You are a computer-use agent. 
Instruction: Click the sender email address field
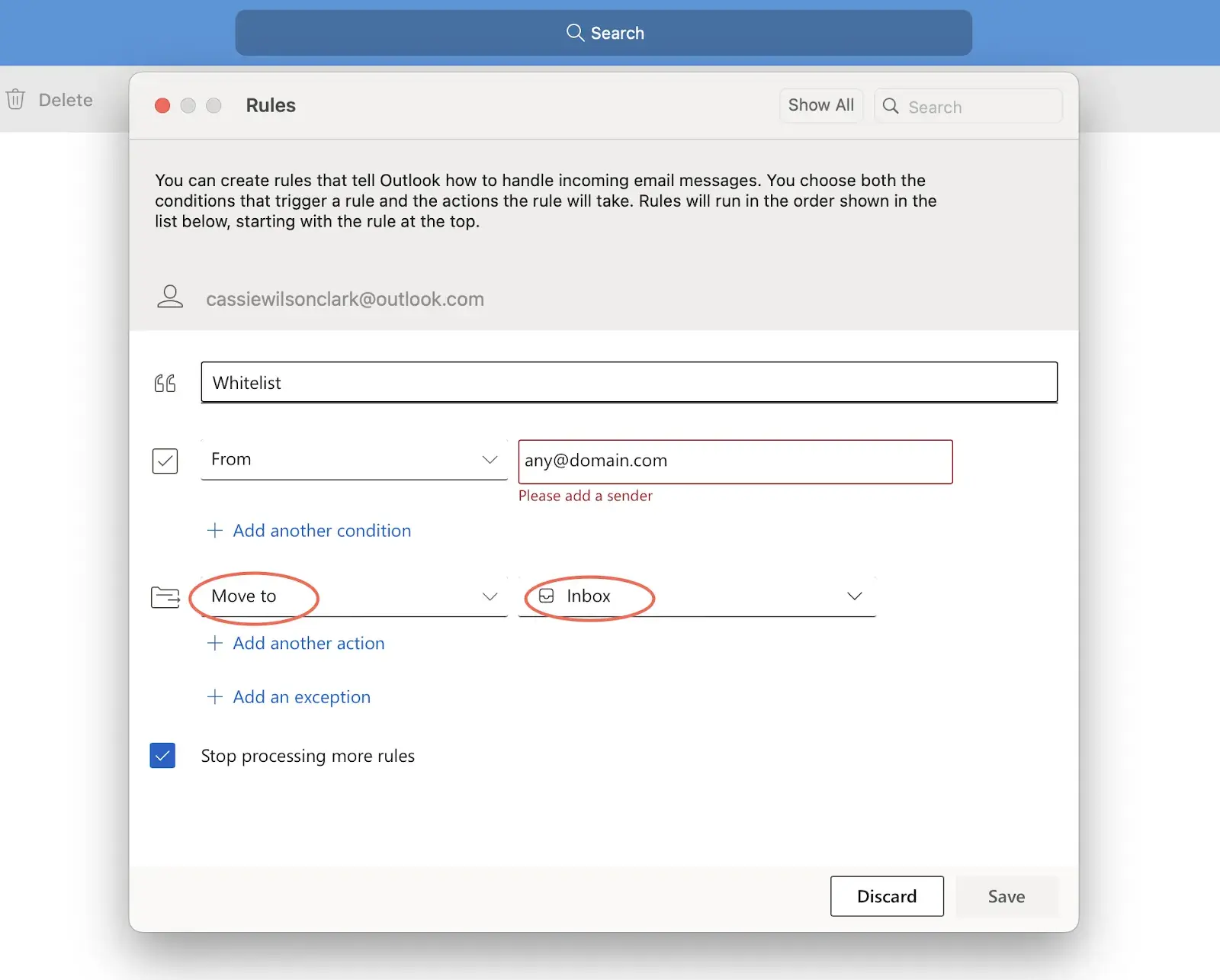[735, 461]
